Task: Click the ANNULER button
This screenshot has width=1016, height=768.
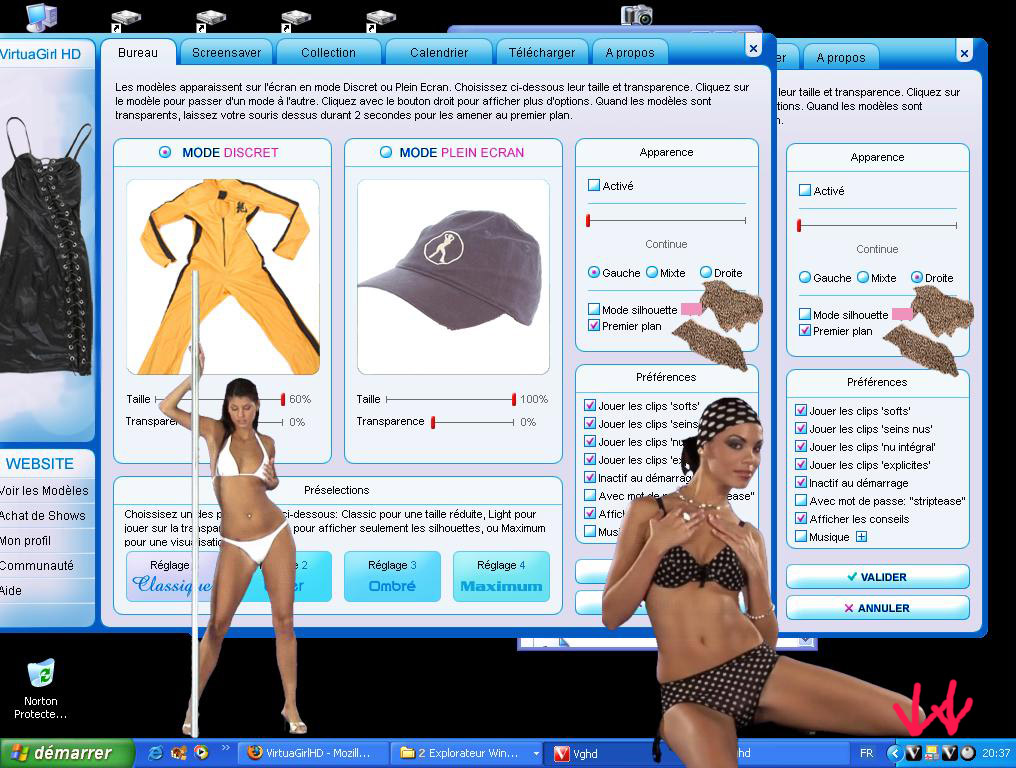Action: pyautogui.click(x=877, y=608)
